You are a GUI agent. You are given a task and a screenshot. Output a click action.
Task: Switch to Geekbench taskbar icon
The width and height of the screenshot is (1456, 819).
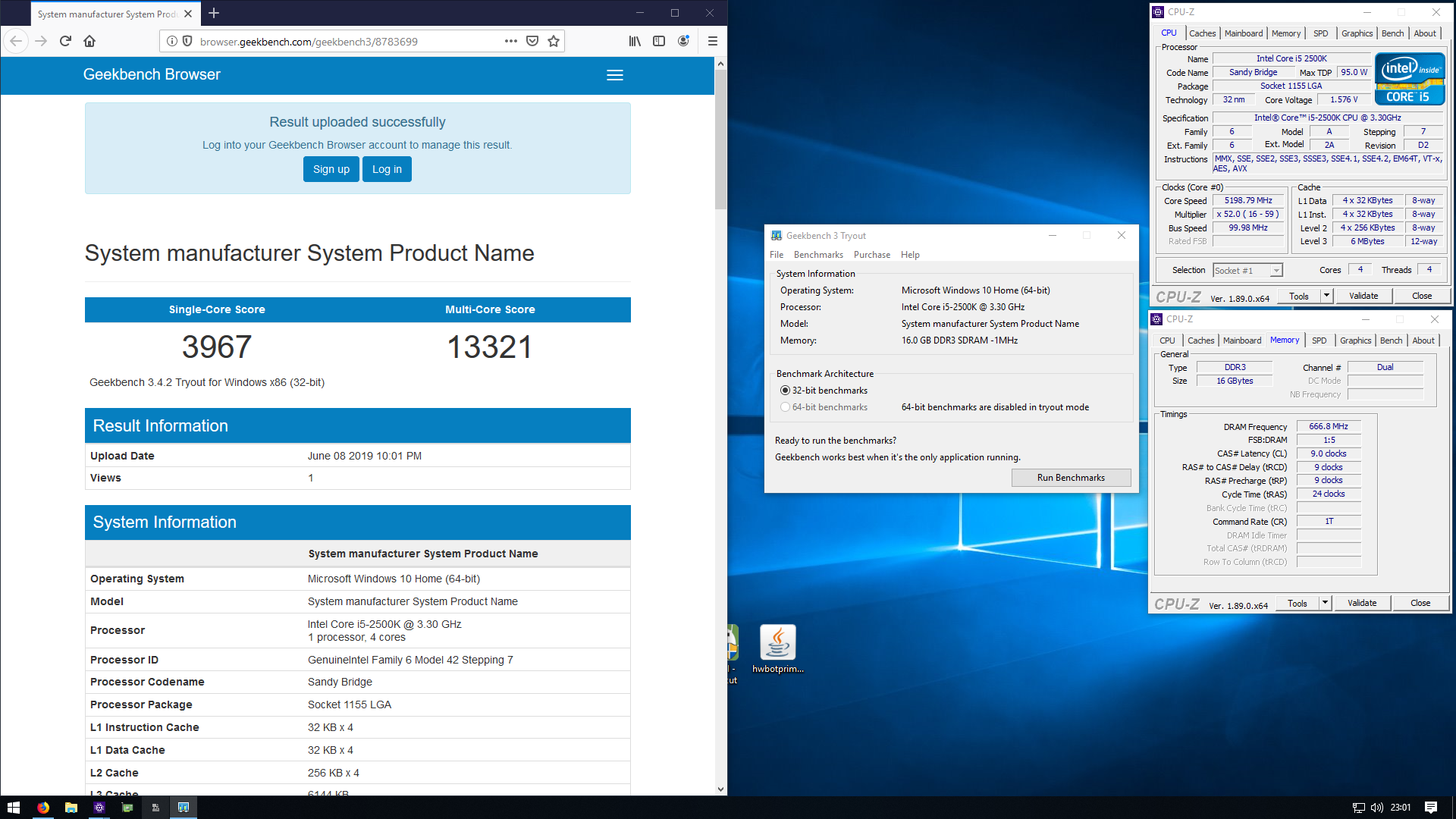(184, 808)
